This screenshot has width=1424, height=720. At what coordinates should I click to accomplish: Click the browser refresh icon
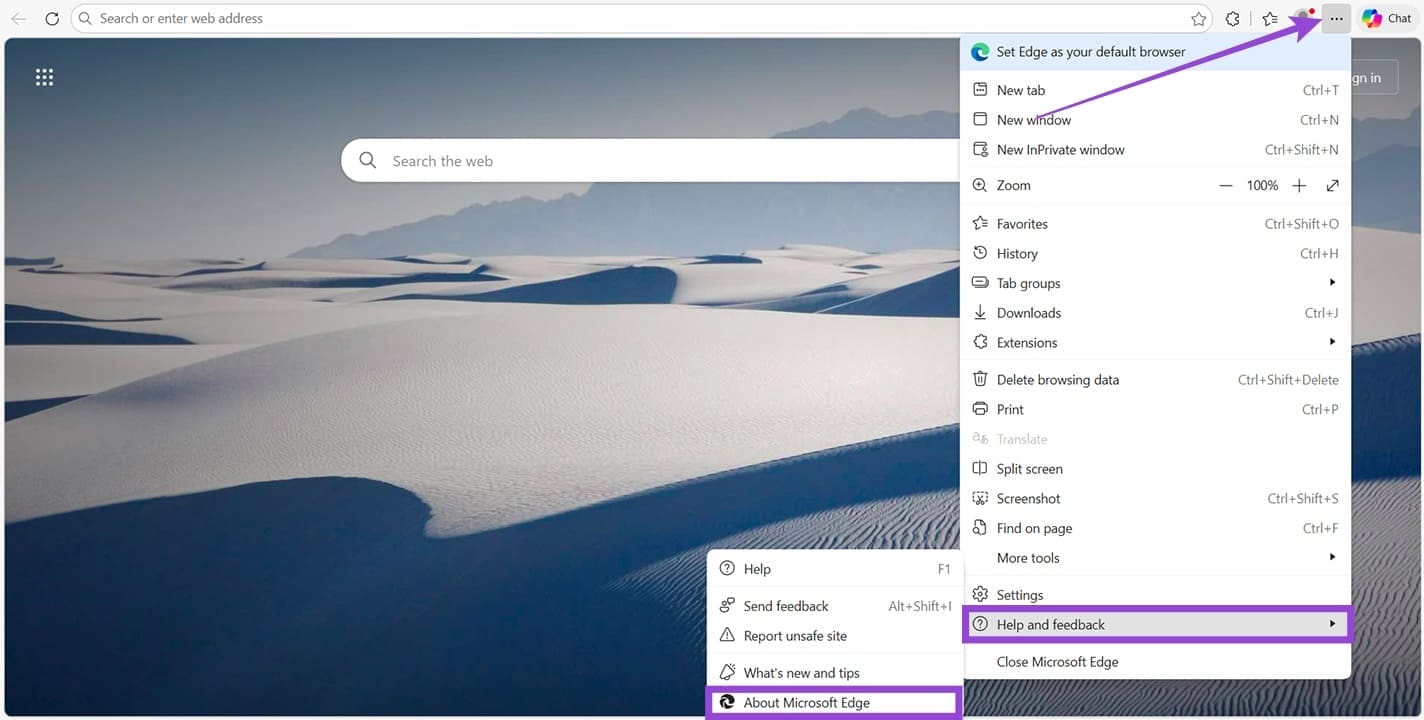tap(52, 19)
